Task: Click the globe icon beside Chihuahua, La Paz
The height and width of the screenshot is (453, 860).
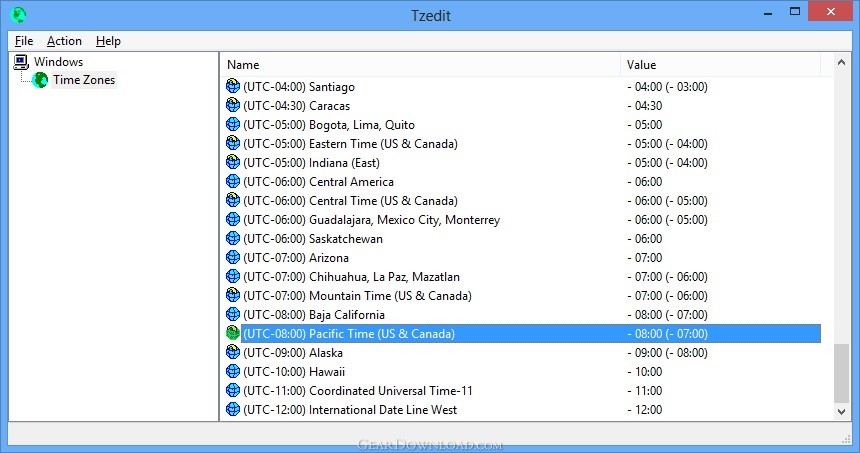Action: (233, 276)
